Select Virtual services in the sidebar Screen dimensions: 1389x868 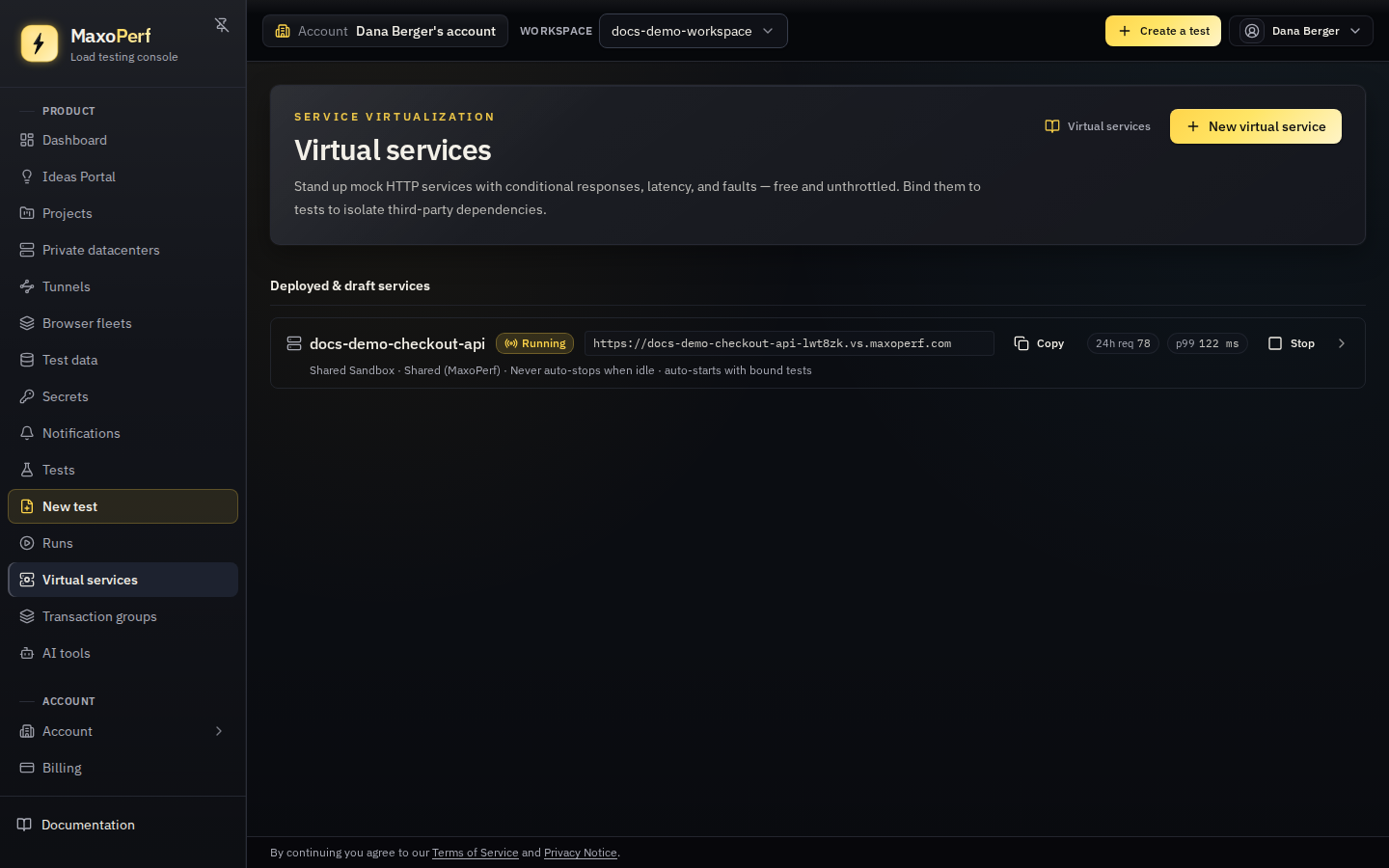[x=123, y=580]
